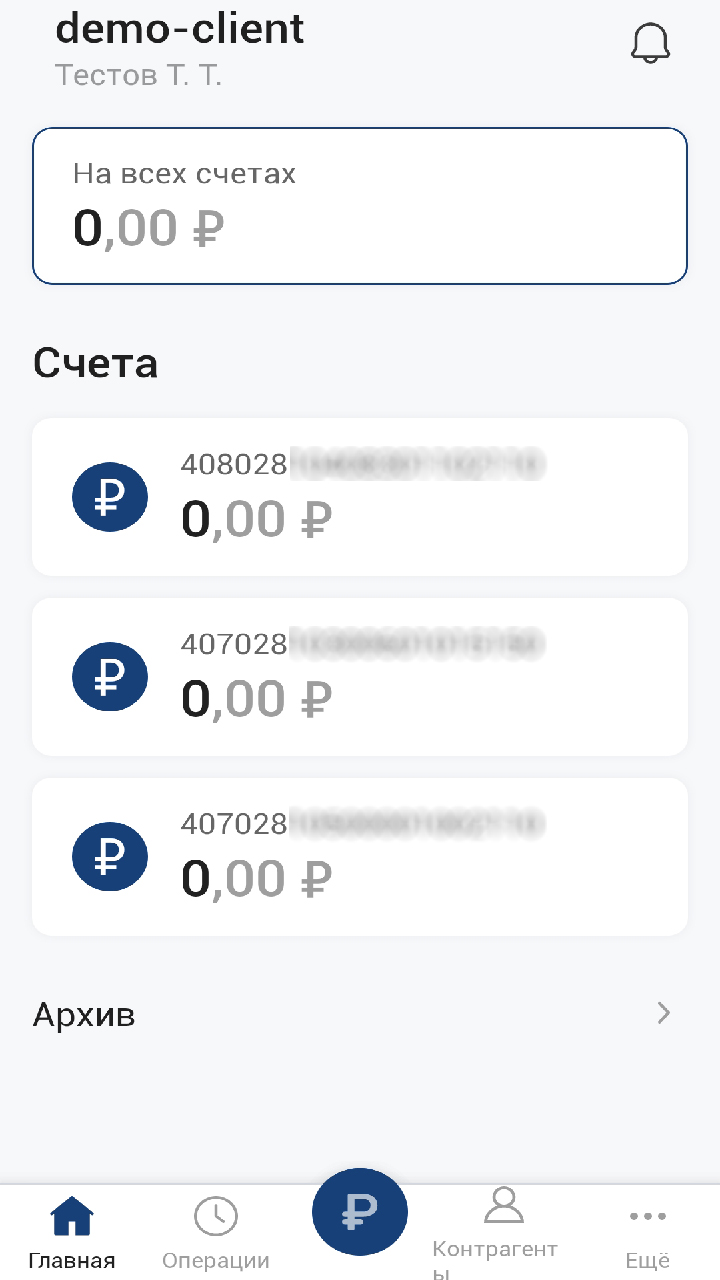Image resolution: width=720 pixels, height=1280 pixels.
Task: Tap the clock Операции icon
Action: tap(216, 1217)
